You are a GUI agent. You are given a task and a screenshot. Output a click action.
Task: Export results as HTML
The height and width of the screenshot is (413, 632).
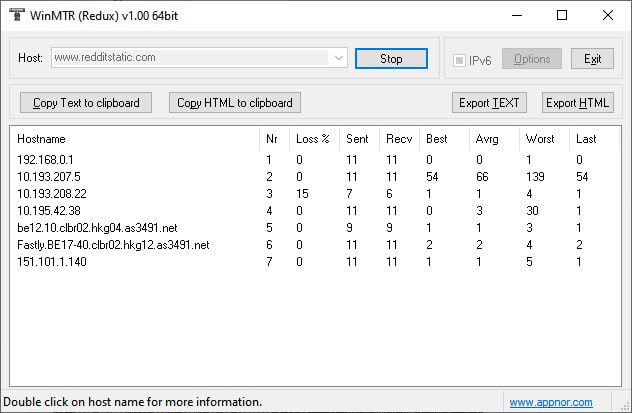577,103
